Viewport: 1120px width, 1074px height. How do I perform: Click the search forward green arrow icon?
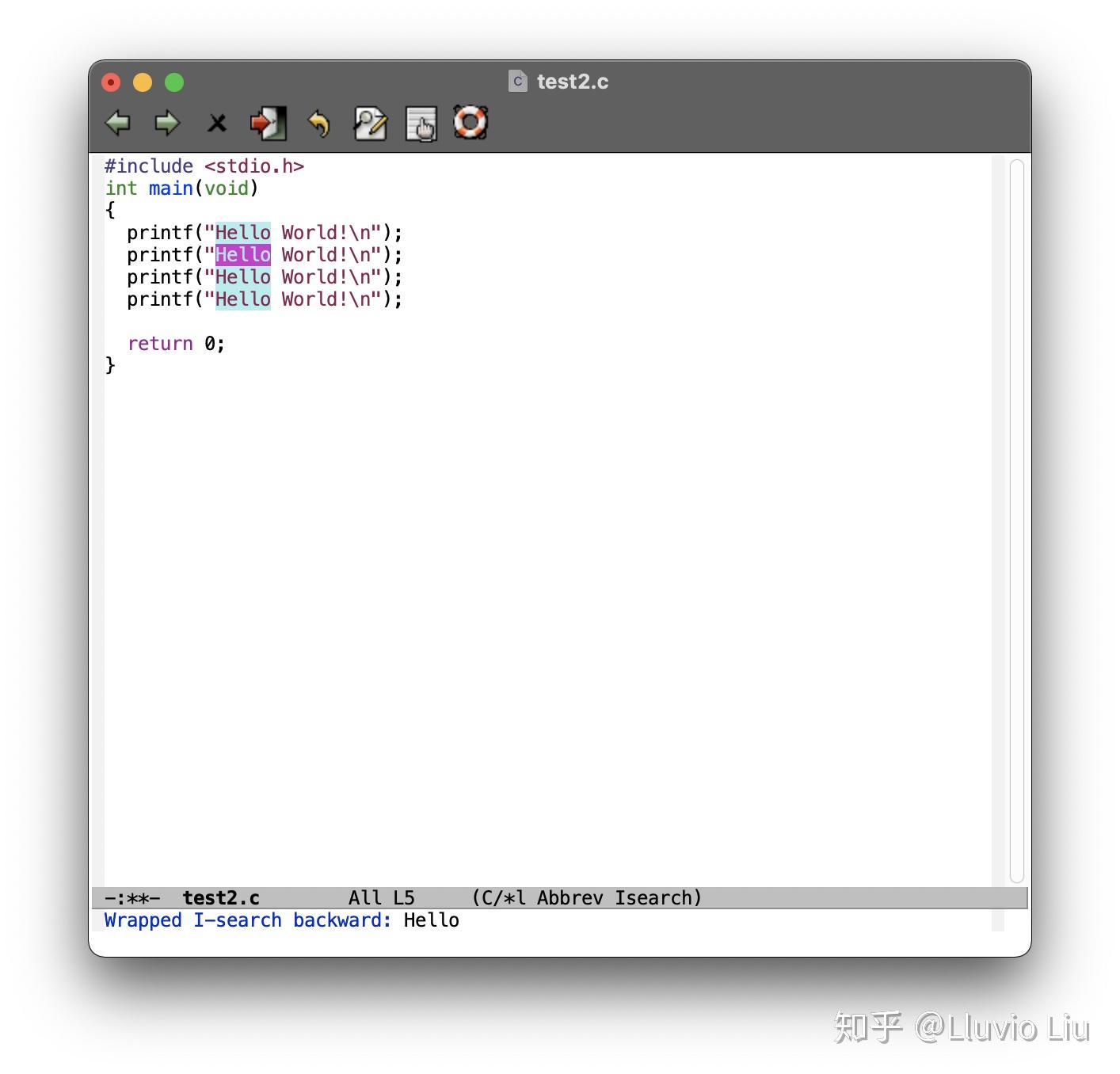pos(167,123)
